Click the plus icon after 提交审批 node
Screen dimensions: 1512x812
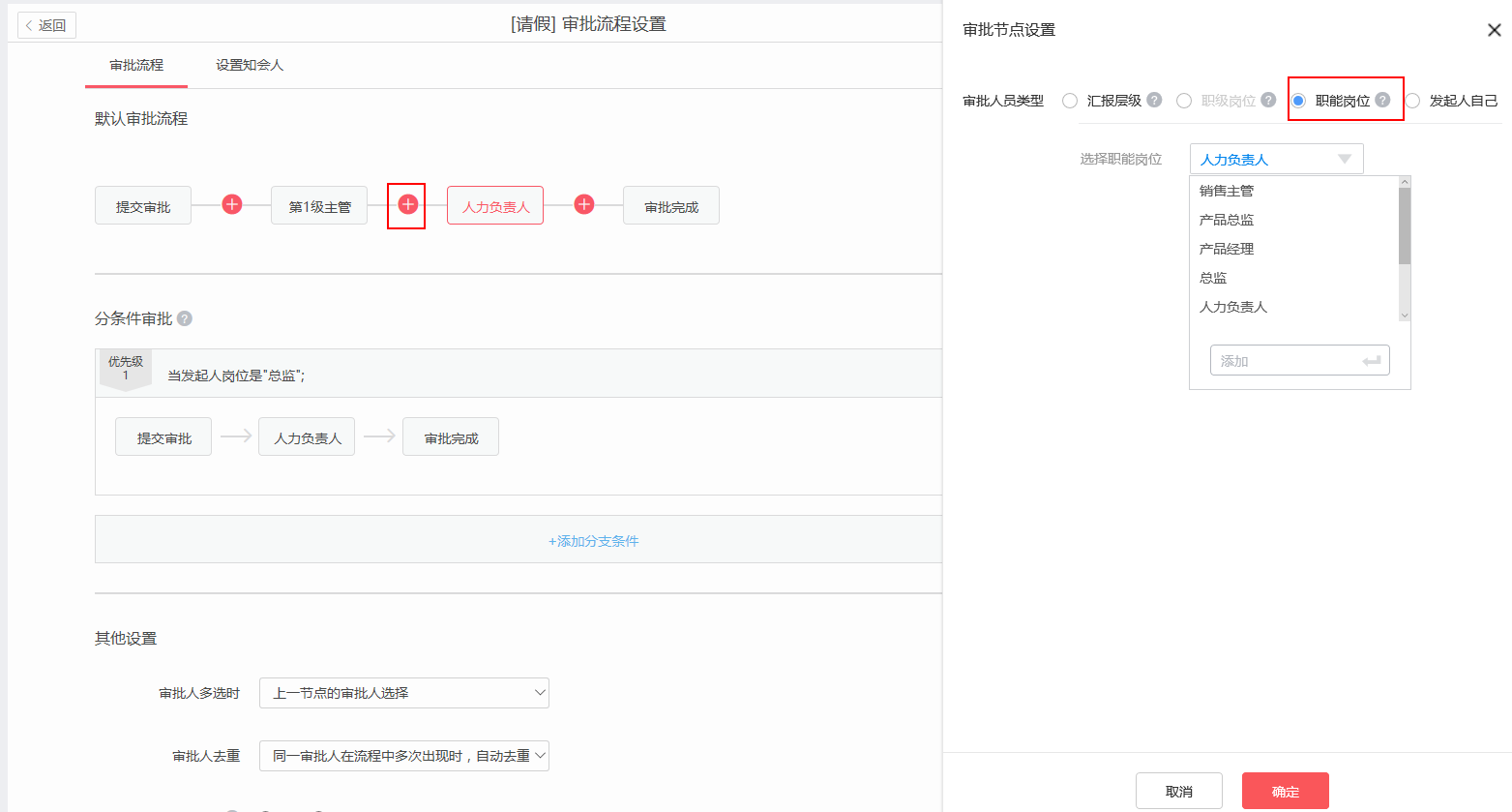232,204
